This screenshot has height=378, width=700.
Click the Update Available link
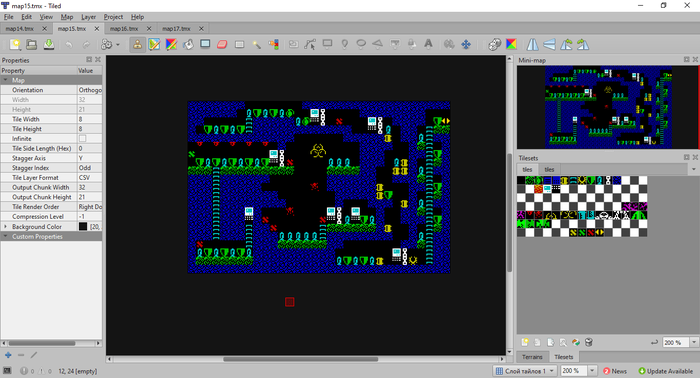[666, 371]
